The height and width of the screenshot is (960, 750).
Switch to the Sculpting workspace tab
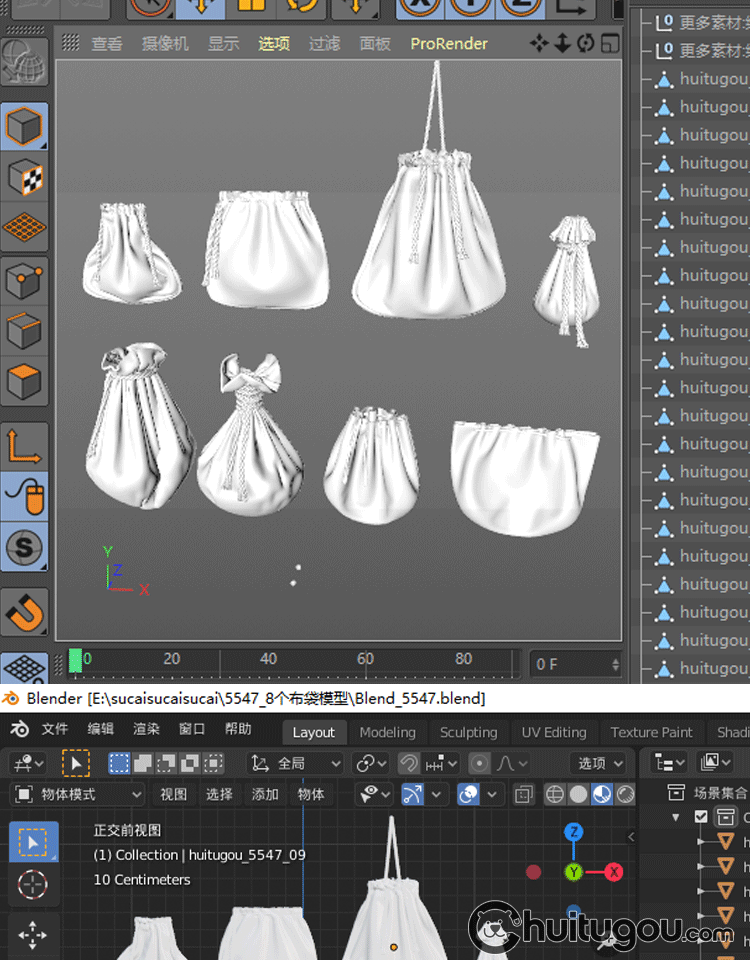click(x=468, y=732)
